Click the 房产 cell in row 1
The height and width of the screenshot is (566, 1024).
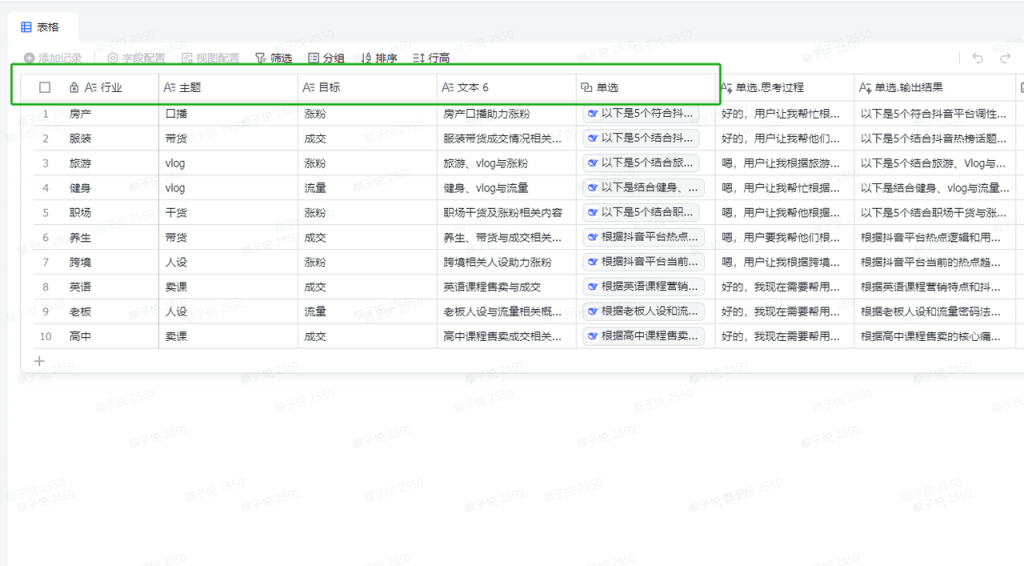click(81, 114)
